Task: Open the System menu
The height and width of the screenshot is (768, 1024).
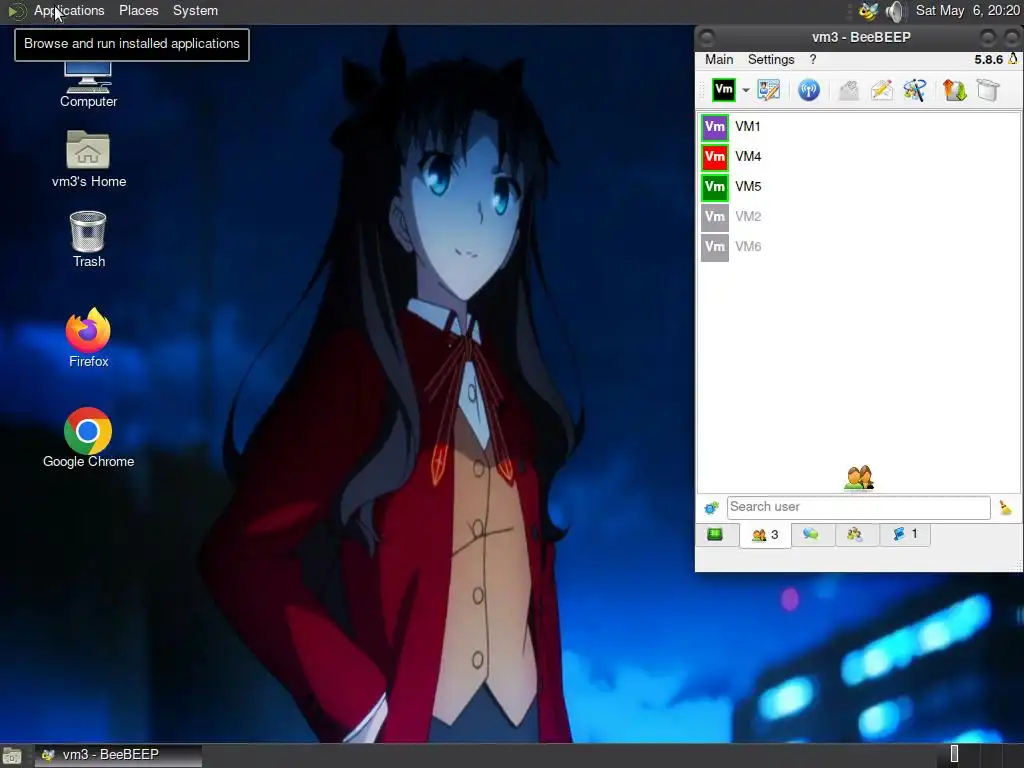Action: click(195, 10)
